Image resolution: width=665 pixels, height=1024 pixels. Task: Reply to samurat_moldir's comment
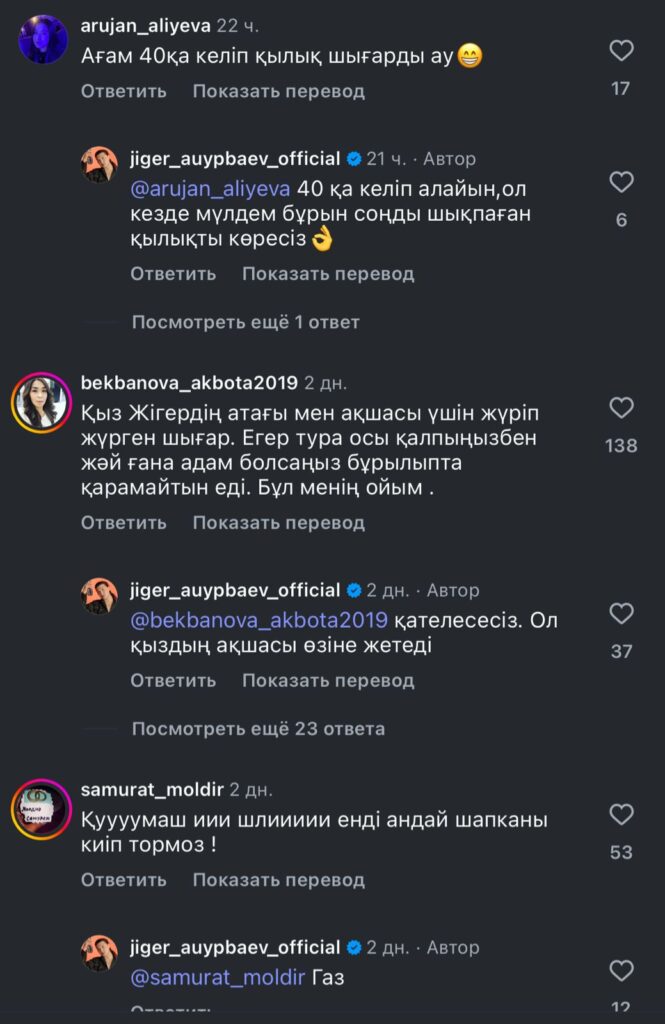coord(124,880)
